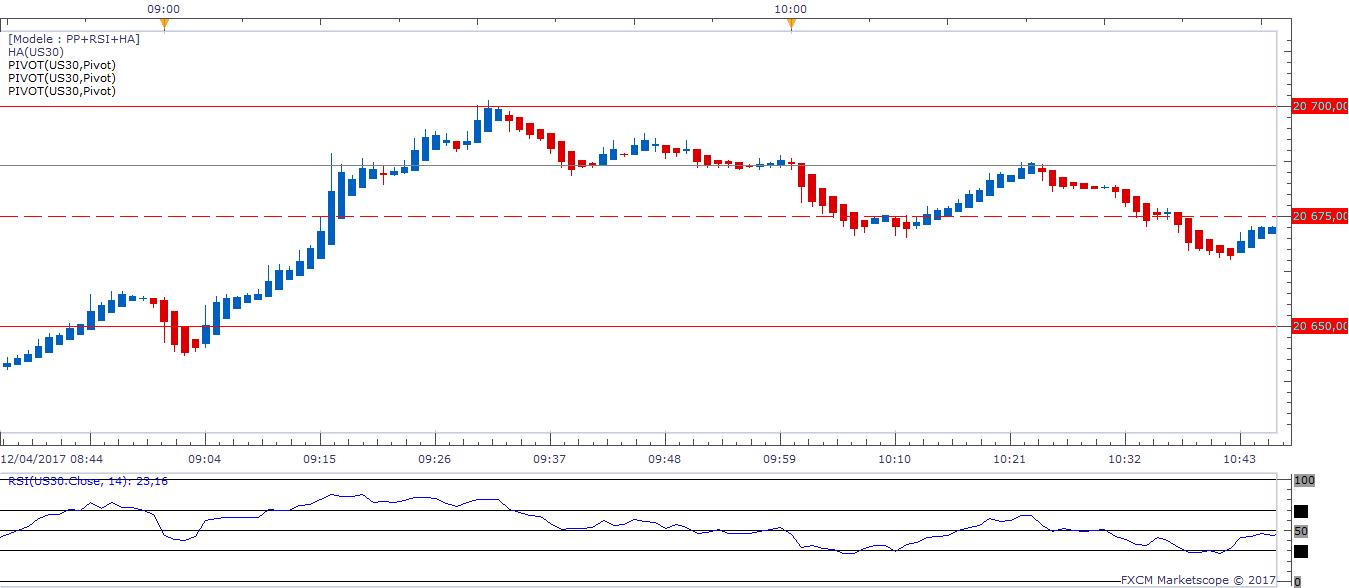Image resolution: width=1349 pixels, height=588 pixels.
Task: Select the solid red pivot line at 20 700
Action: (640, 106)
